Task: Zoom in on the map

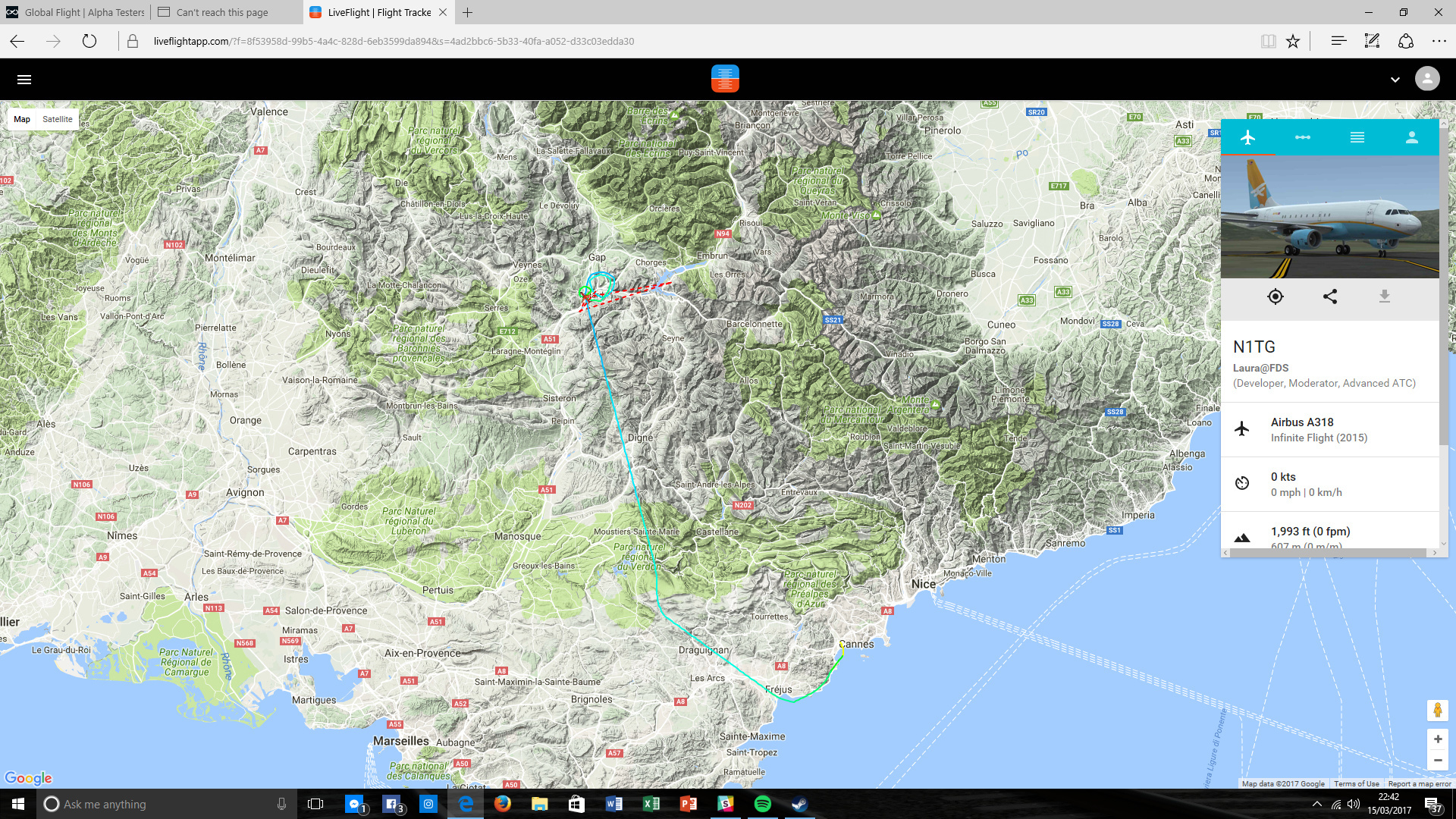Action: [x=1437, y=739]
